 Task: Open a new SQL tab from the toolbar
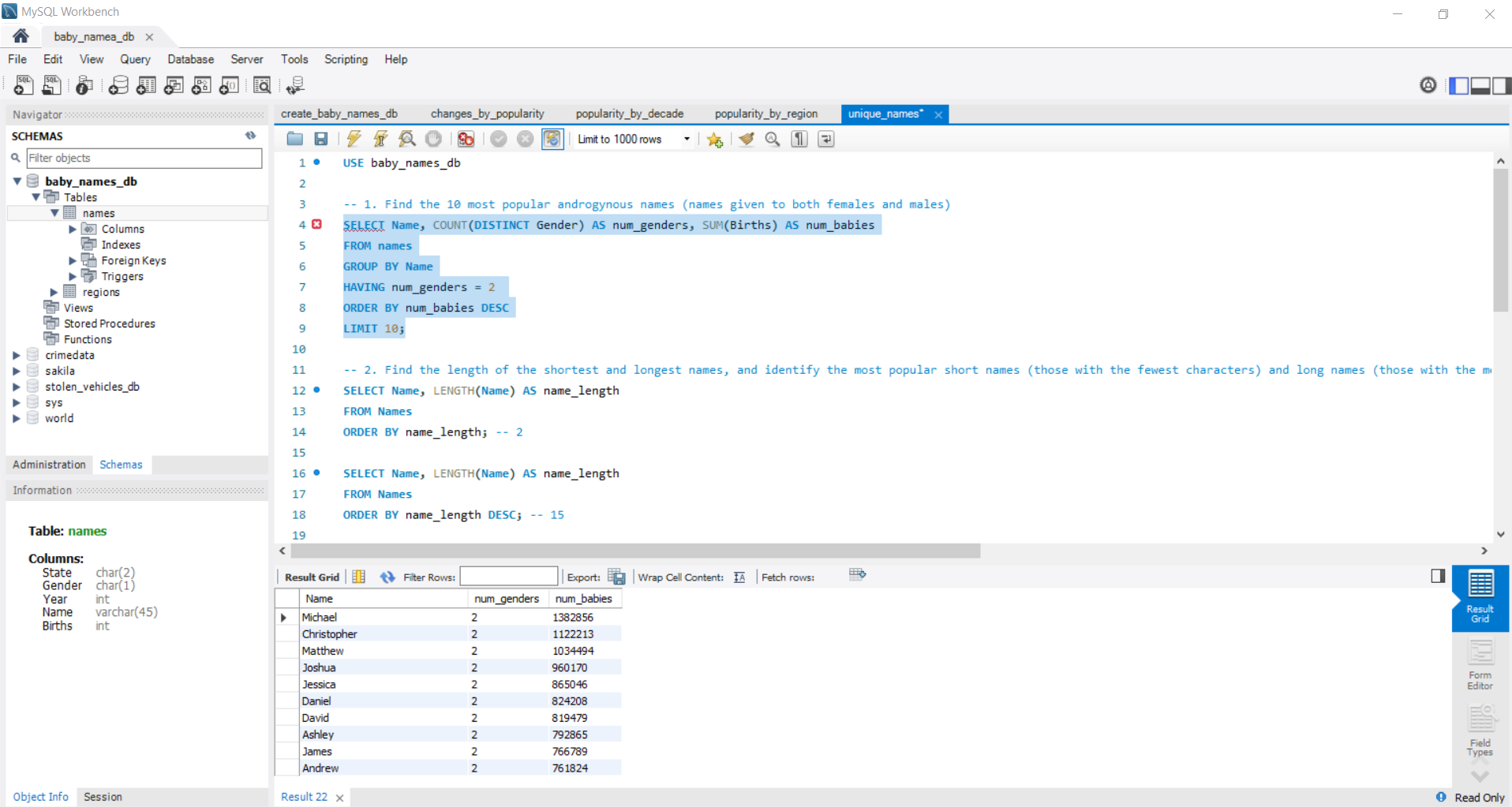pyautogui.click(x=23, y=85)
